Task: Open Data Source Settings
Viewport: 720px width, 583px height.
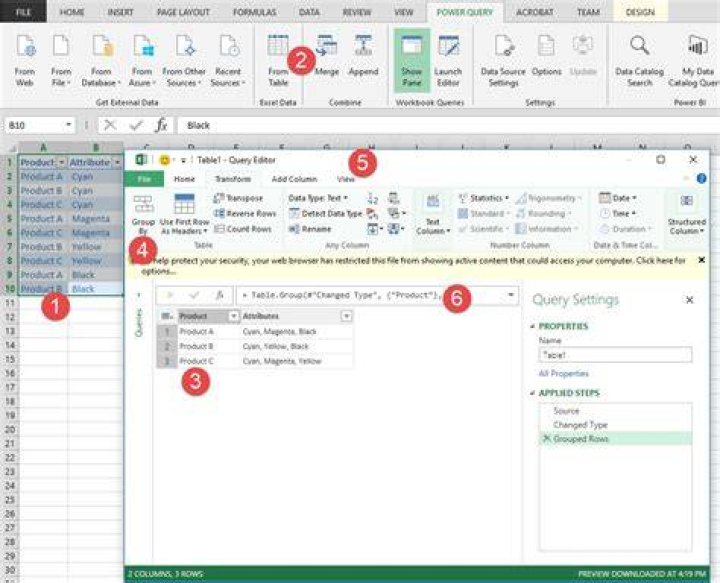Action: coord(503,60)
